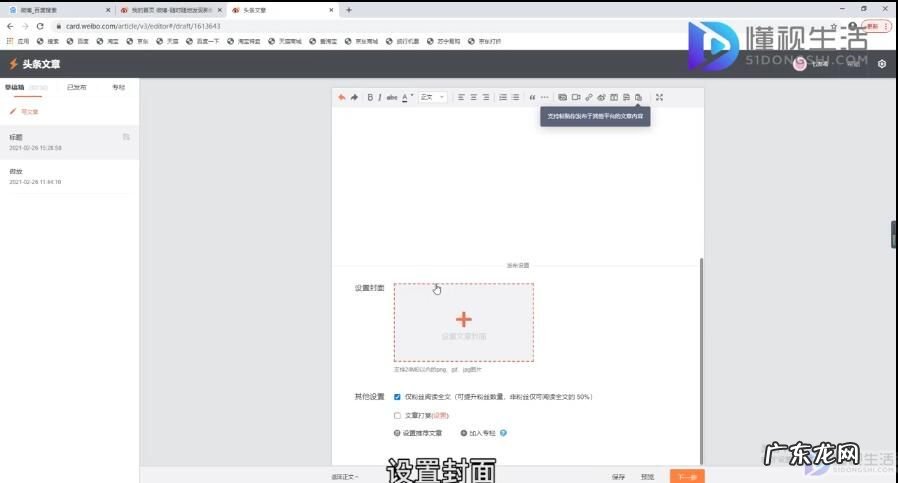Insert a blockquote with the quote icon
898x483 pixels.
pos(532,97)
